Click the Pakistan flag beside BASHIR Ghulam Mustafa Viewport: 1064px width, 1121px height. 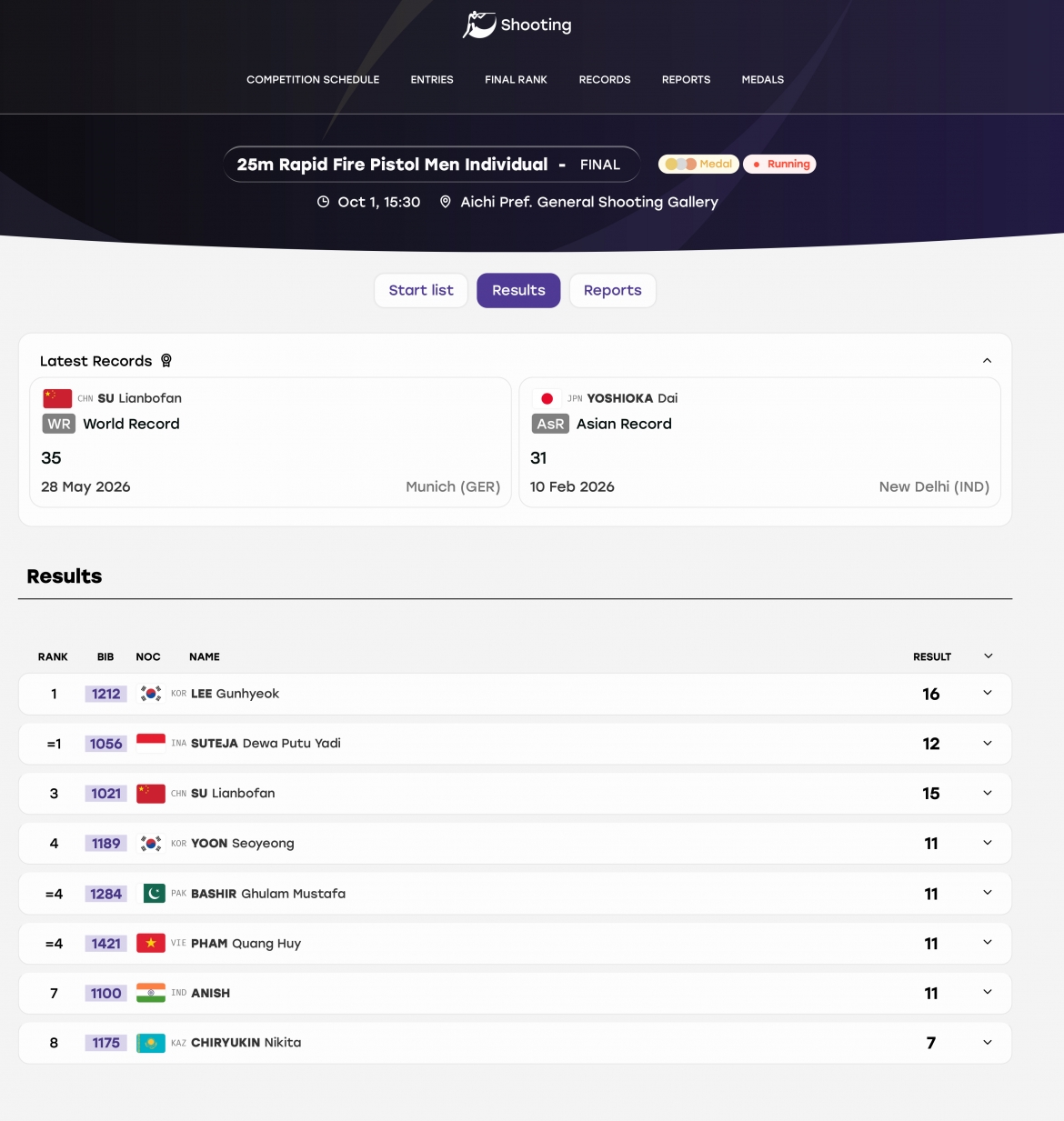[x=151, y=894]
